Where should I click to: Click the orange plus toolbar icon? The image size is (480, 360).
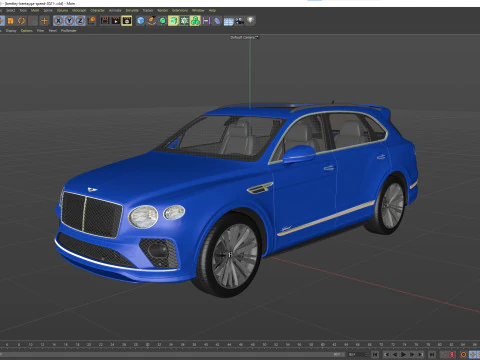pos(44,21)
